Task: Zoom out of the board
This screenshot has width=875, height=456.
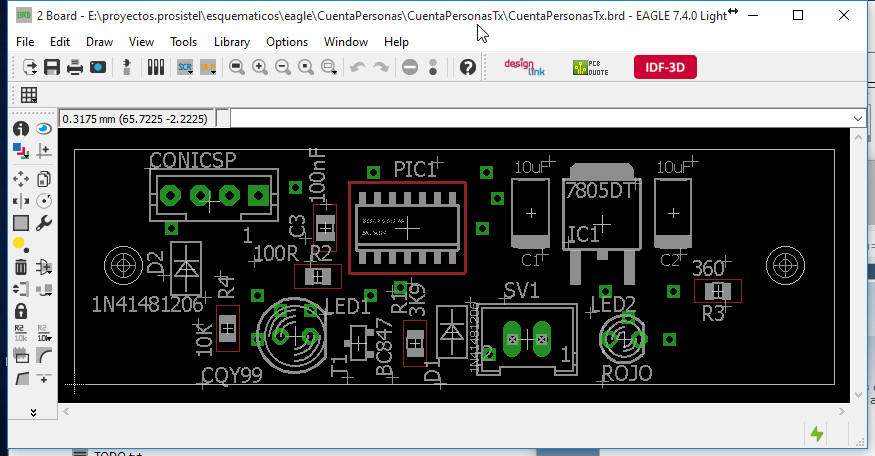Action: pos(283,68)
